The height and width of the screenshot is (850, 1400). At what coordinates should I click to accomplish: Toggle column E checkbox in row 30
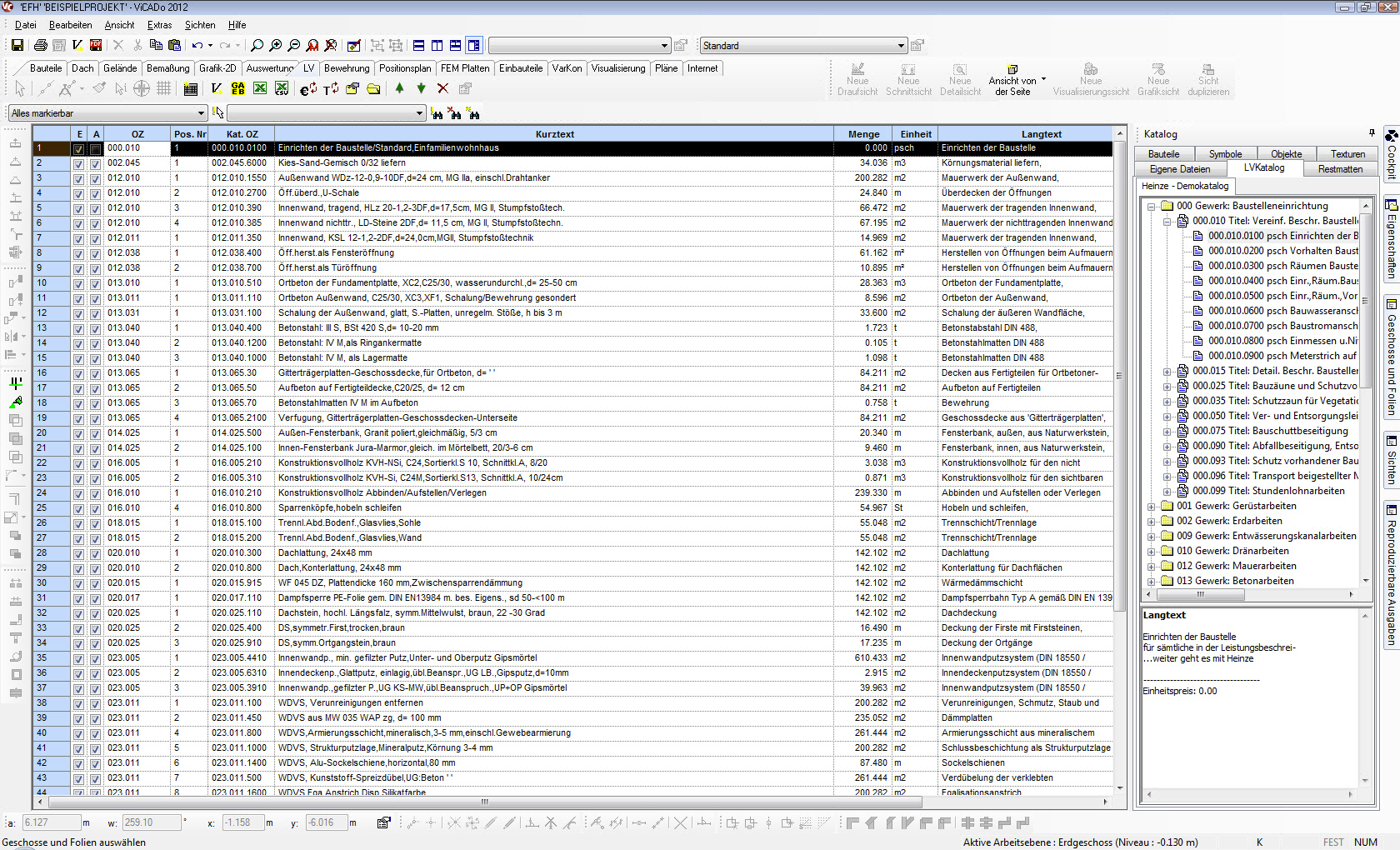point(79,583)
